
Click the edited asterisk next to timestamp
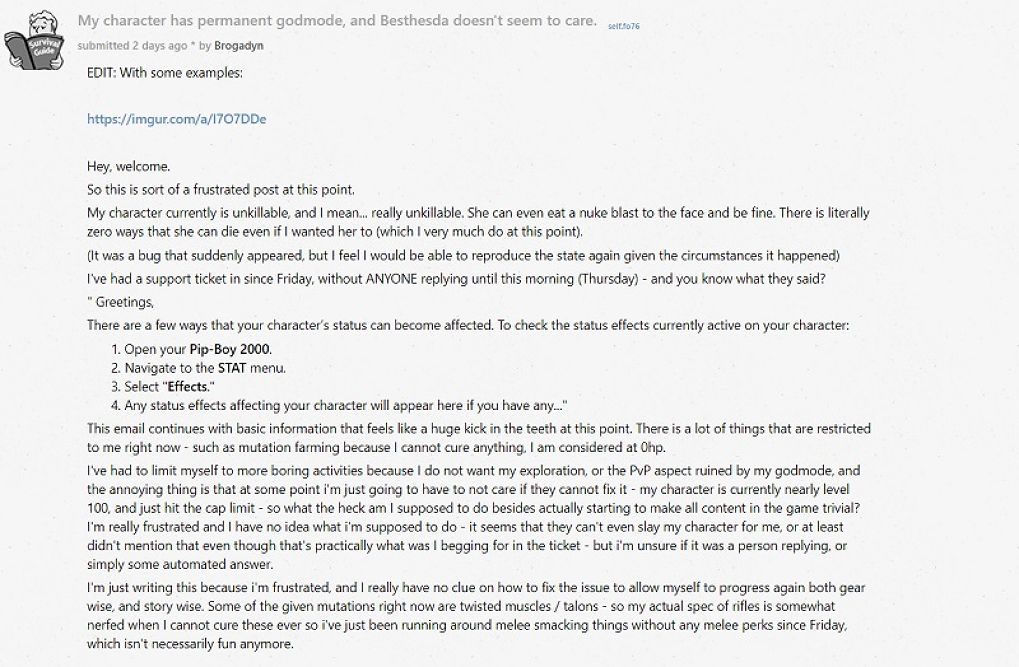tap(193, 45)
